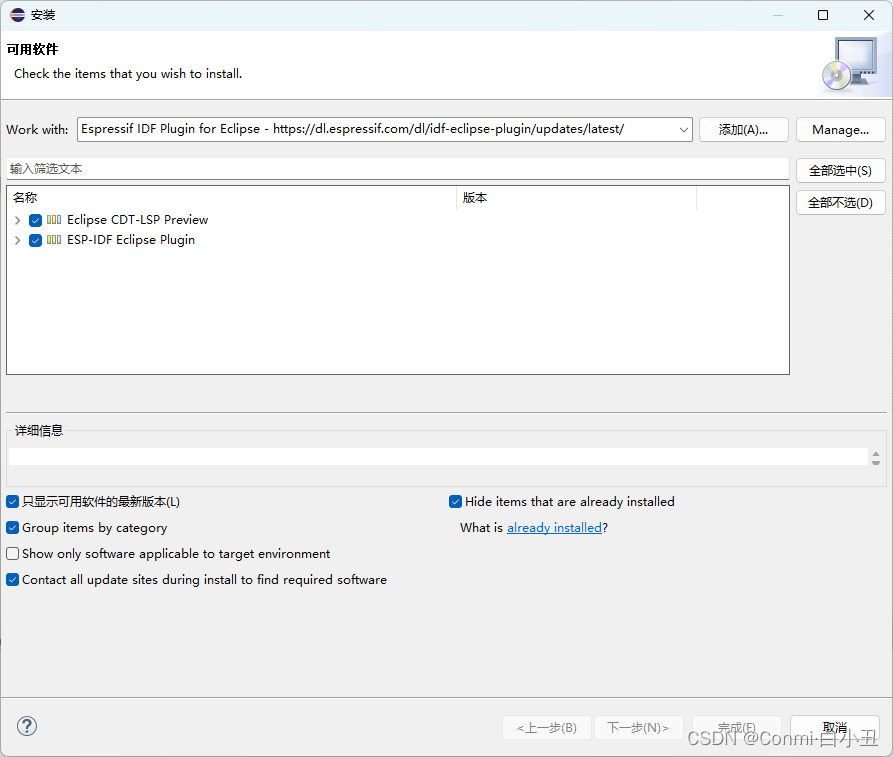Open the Work with site dropdown
Screen dimensions: 893x757
tap(683, 129)
